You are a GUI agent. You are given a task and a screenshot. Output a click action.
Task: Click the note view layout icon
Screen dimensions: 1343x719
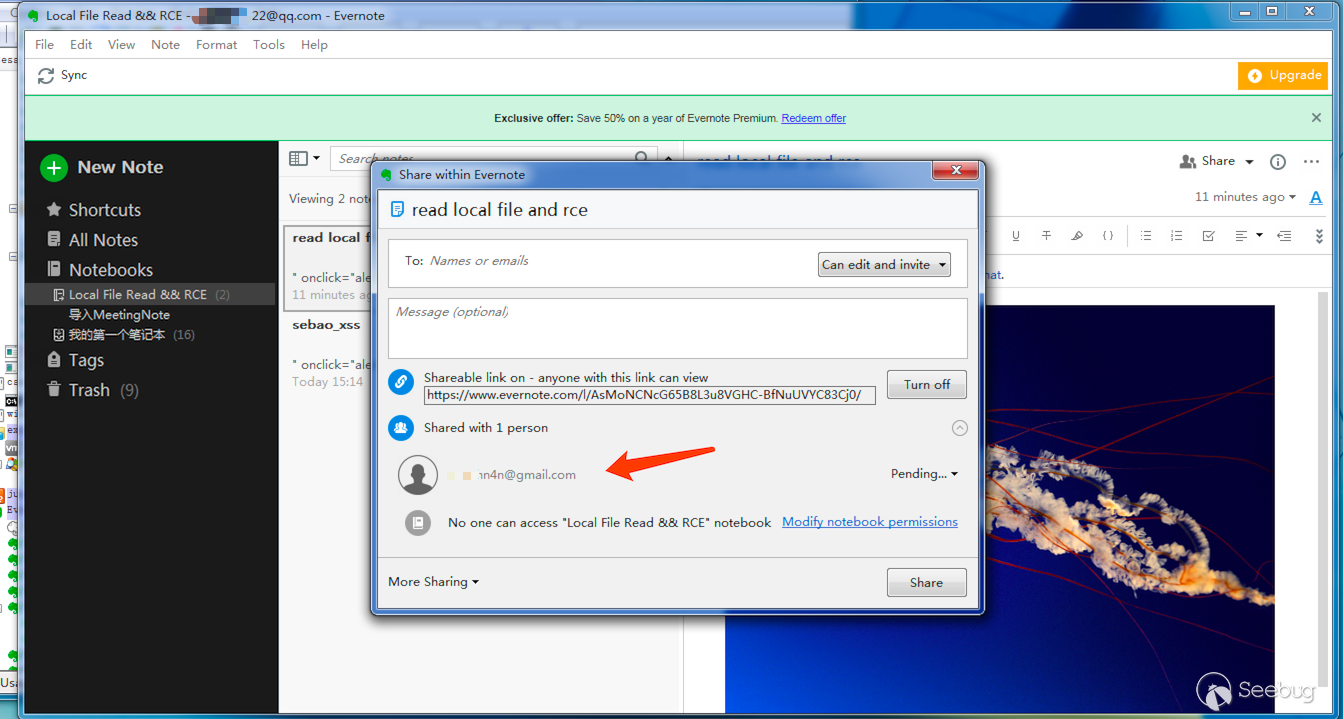coord(298,158)
